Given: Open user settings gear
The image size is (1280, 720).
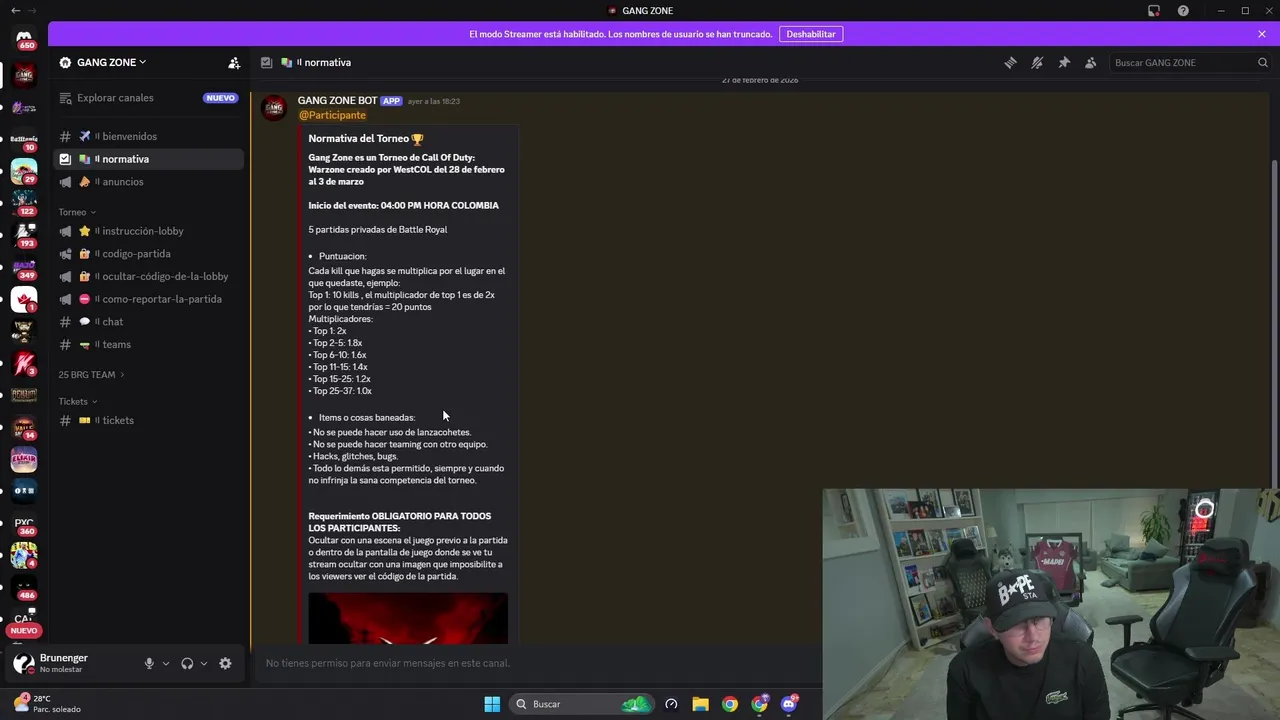Looking at the screenshot, I should point(225,663).
